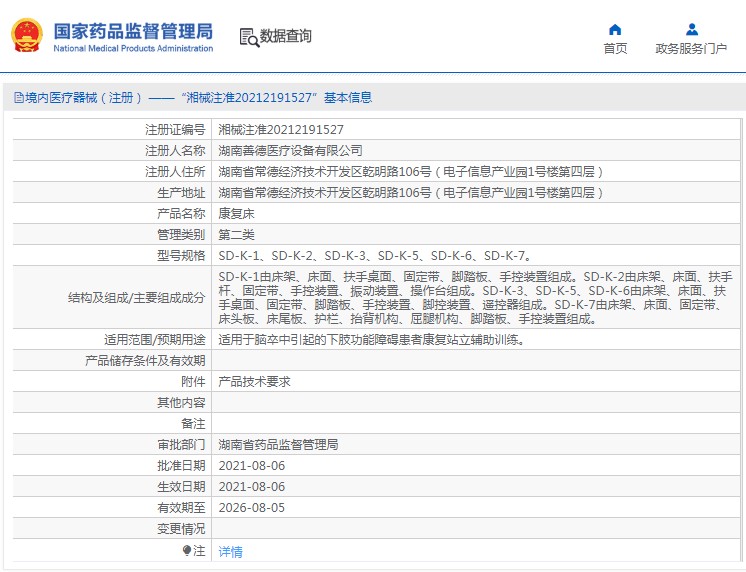Select 第二类 management category value
This screenshot has width=746, height=572.
236,234
